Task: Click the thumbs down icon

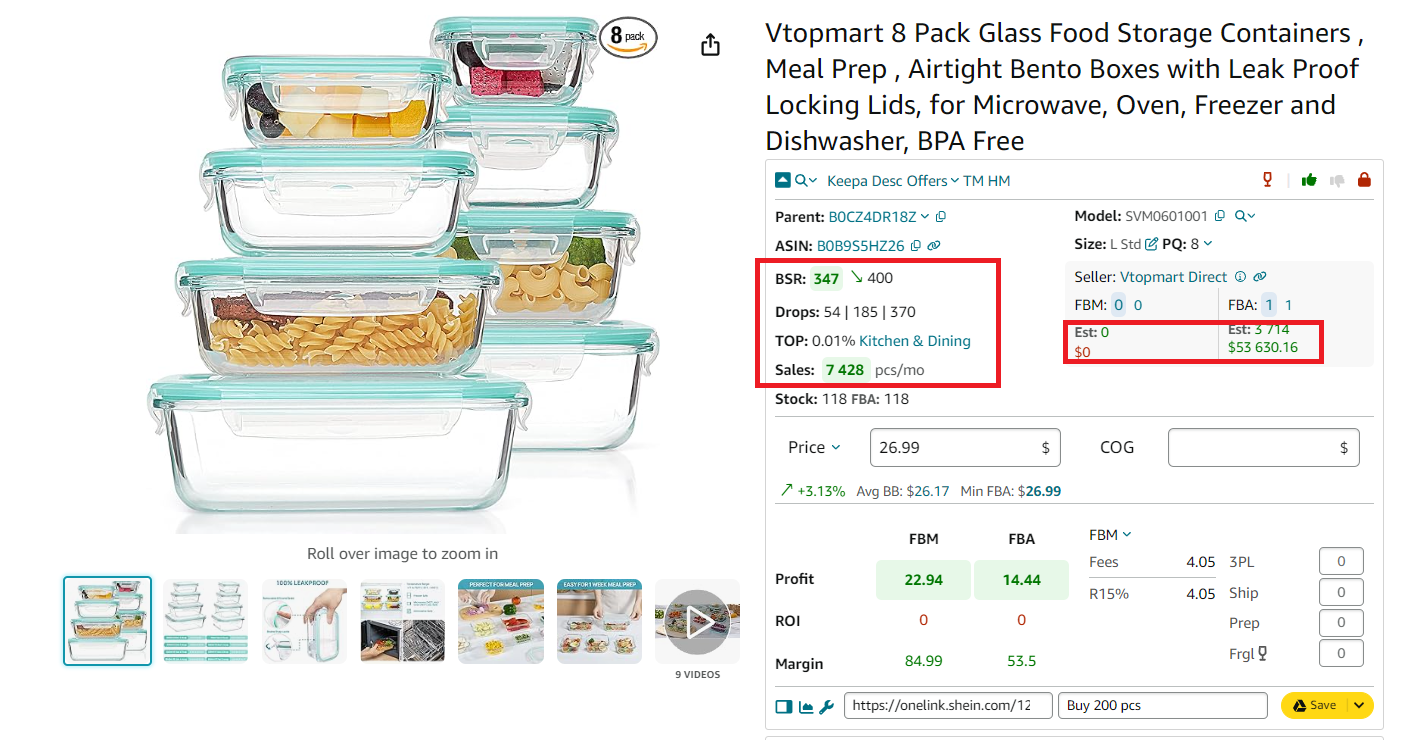Action: click(1337, 179)
